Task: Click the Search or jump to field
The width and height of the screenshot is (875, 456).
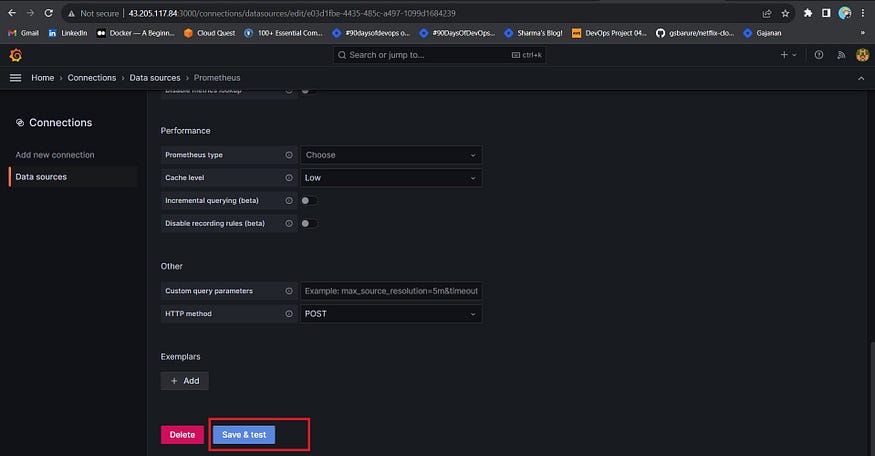Action: tap(439, 55)
